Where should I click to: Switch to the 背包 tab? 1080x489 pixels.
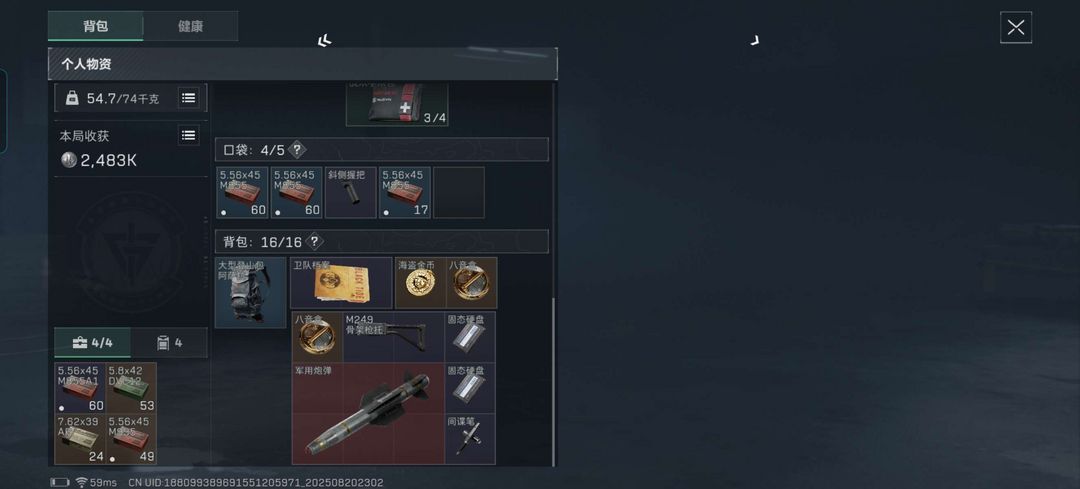click(x=96, y=26)
